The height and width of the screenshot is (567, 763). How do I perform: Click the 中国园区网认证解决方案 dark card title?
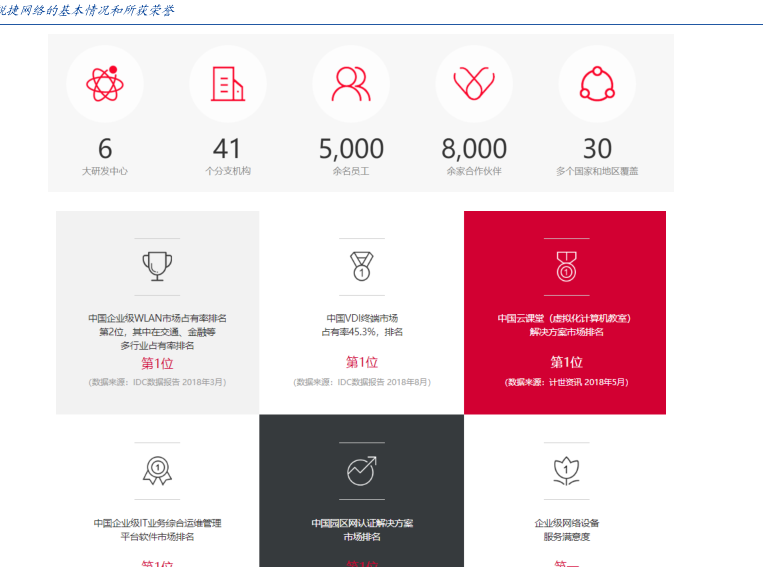coord(361,523)
